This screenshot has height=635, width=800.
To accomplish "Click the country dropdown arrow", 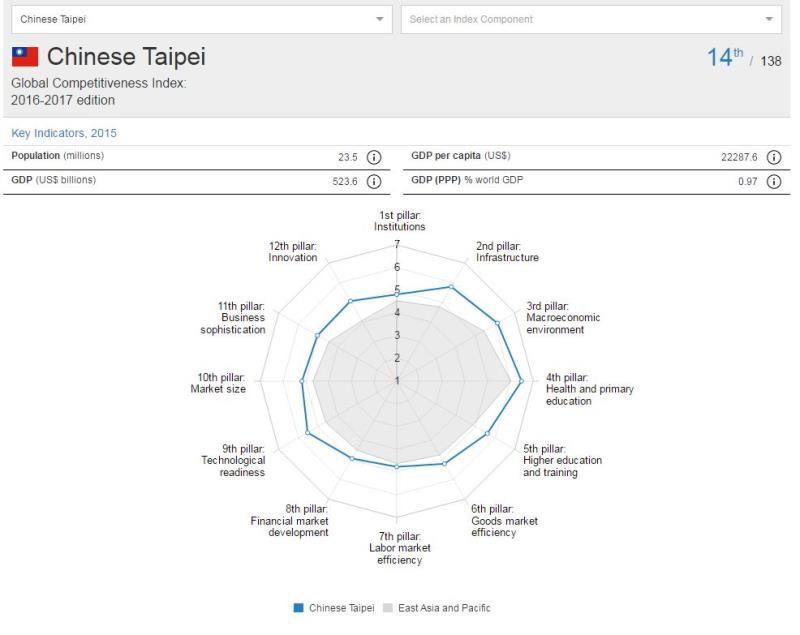I will click(x=379, y=19).
